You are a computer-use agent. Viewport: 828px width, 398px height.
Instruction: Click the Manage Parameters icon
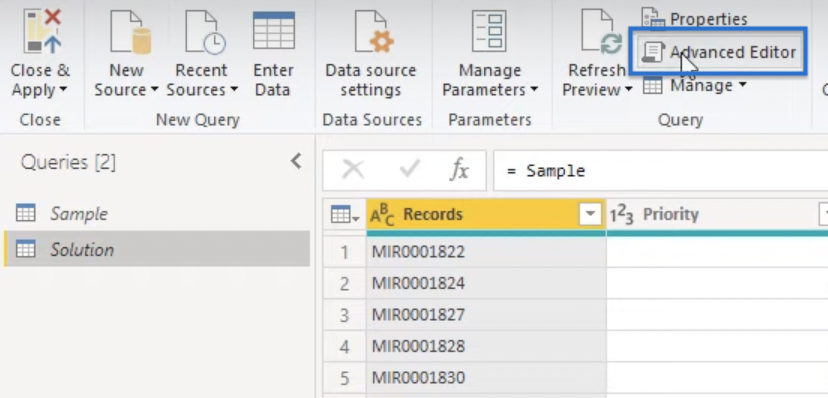pyautogui.click(x=489, y=32)
